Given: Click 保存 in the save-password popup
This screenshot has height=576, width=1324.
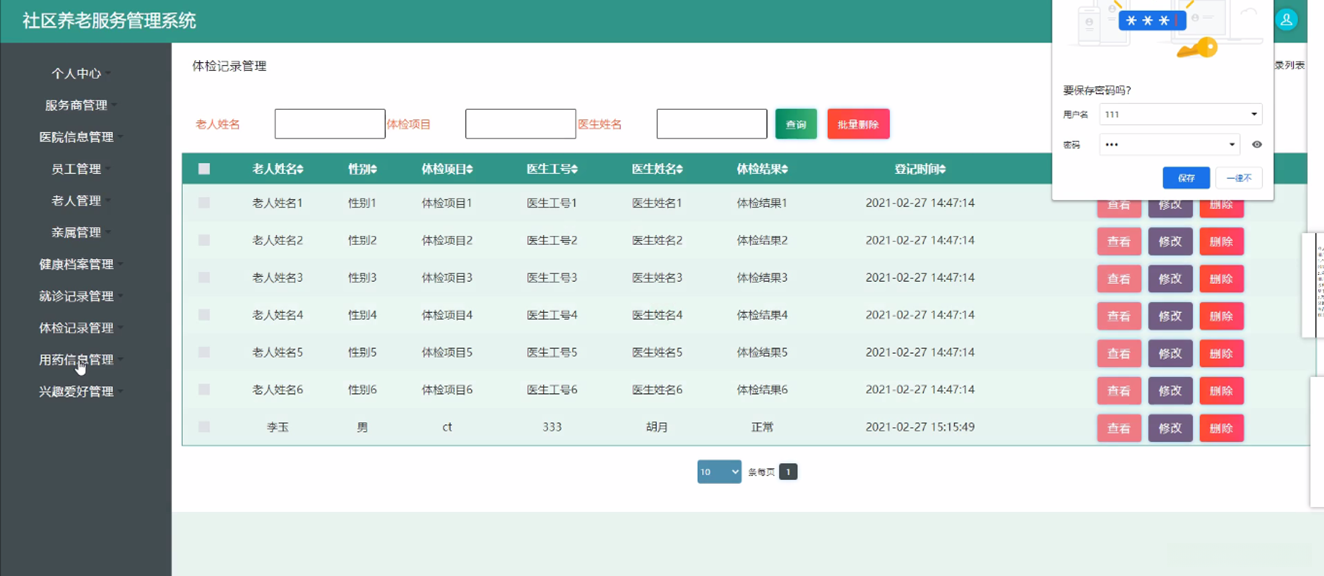Looking at the screenshot, I should 1186,178.
